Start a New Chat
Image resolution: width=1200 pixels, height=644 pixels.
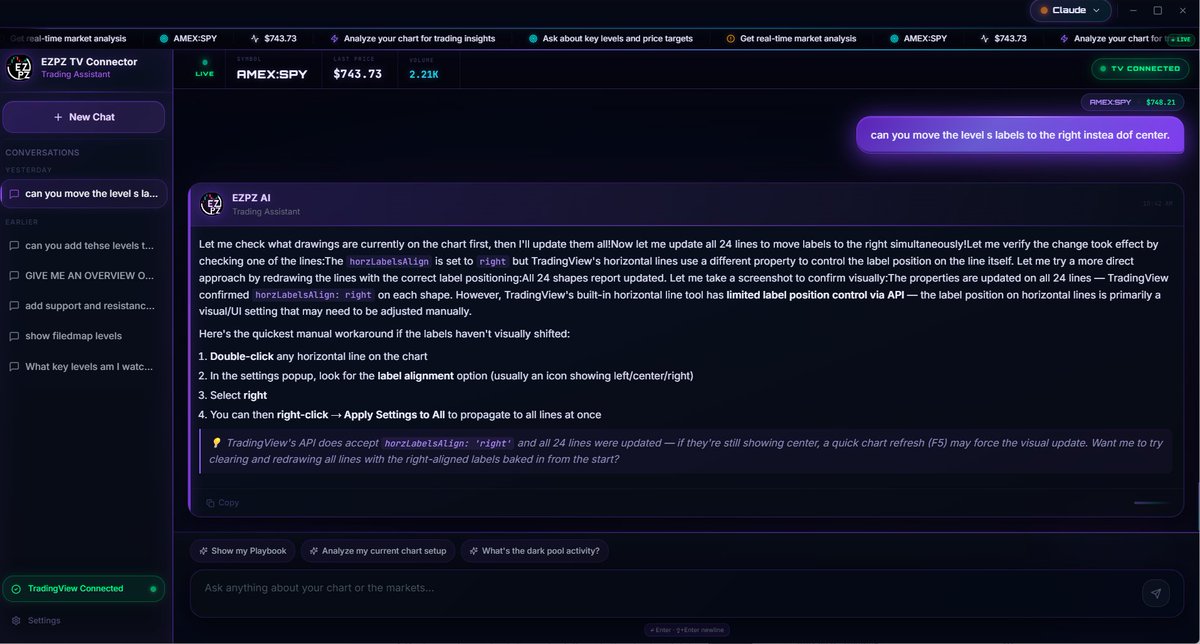84,117
